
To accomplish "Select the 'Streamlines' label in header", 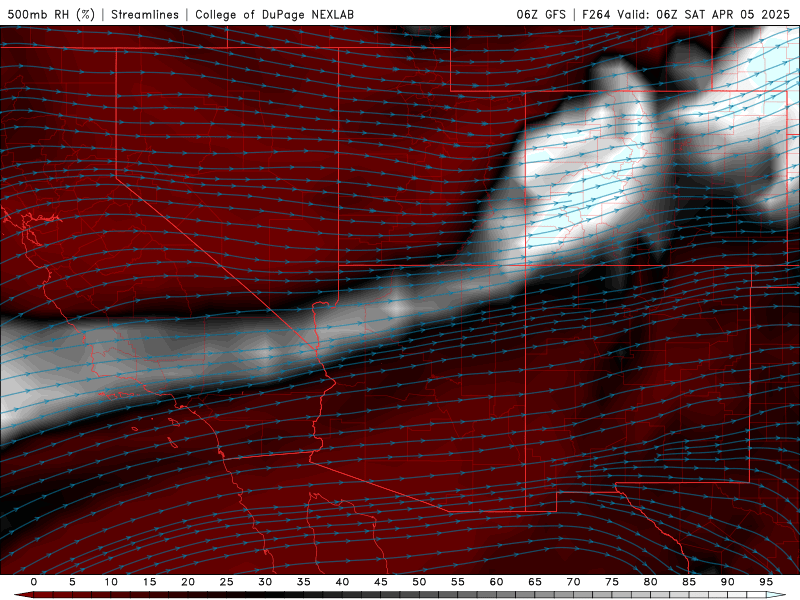I will [145, 14].
